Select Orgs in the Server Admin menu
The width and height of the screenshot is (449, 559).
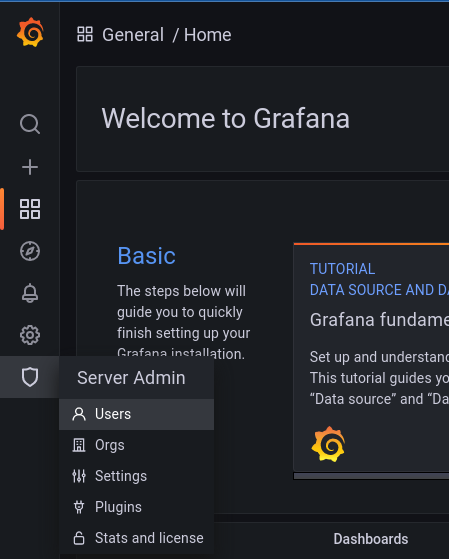[x=137, y=445]
